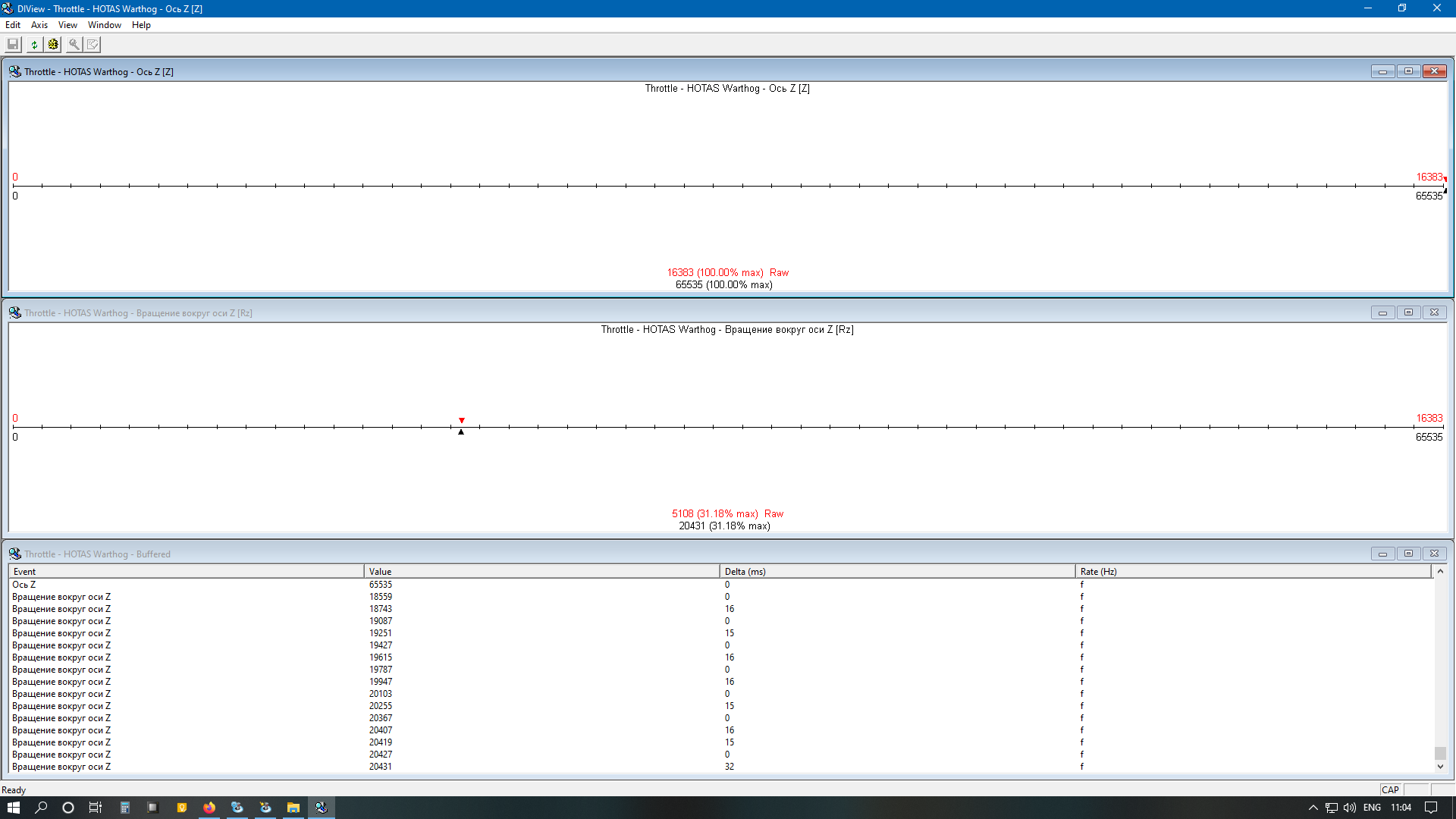Click the Rz child window icon

tap(15, 312)
